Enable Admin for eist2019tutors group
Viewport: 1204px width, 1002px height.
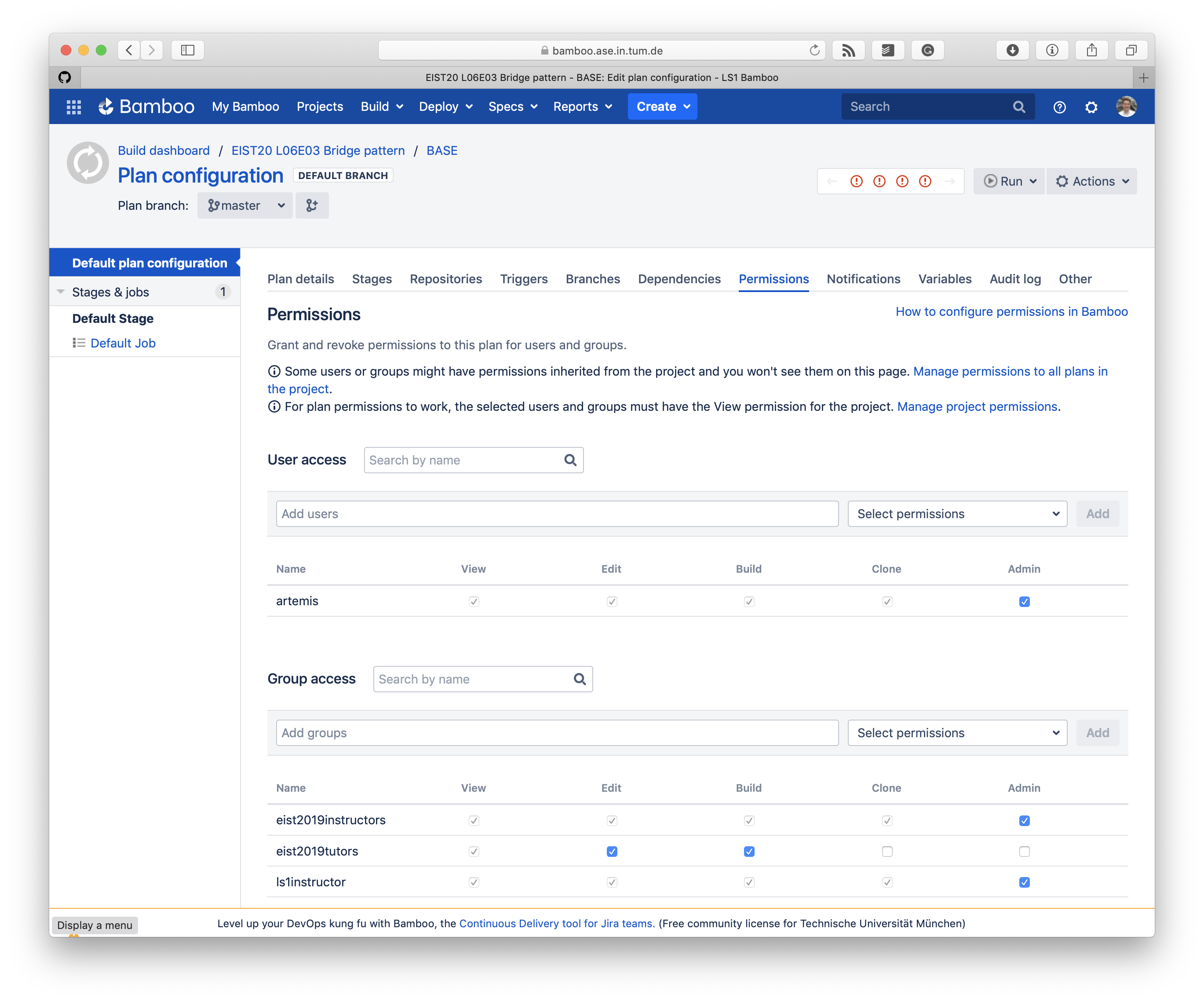[1024, 852]
